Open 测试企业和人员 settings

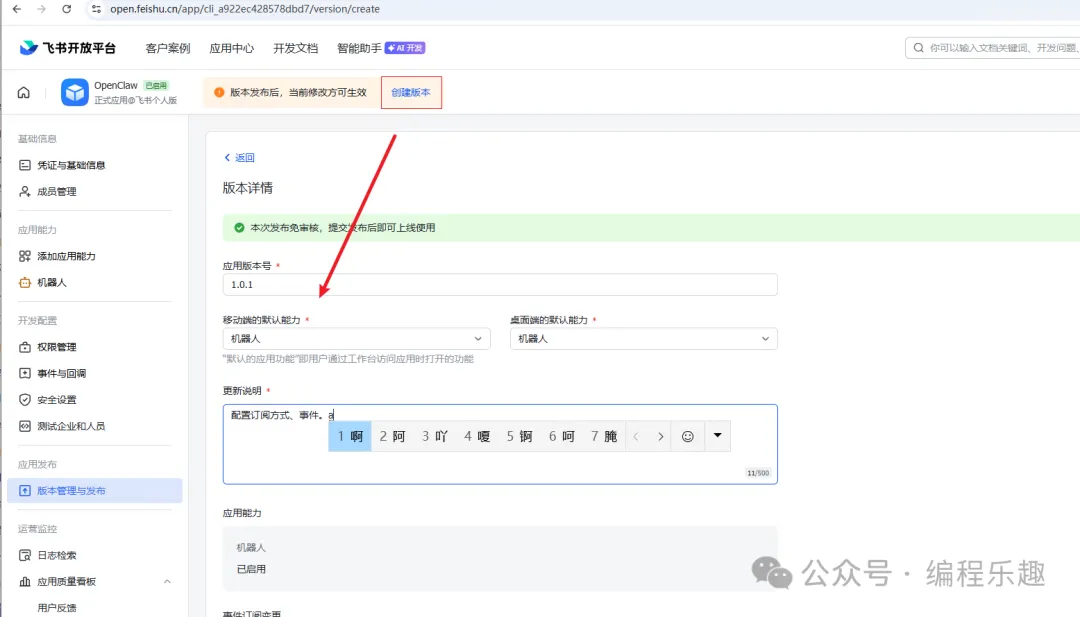[x=70, y=424]
